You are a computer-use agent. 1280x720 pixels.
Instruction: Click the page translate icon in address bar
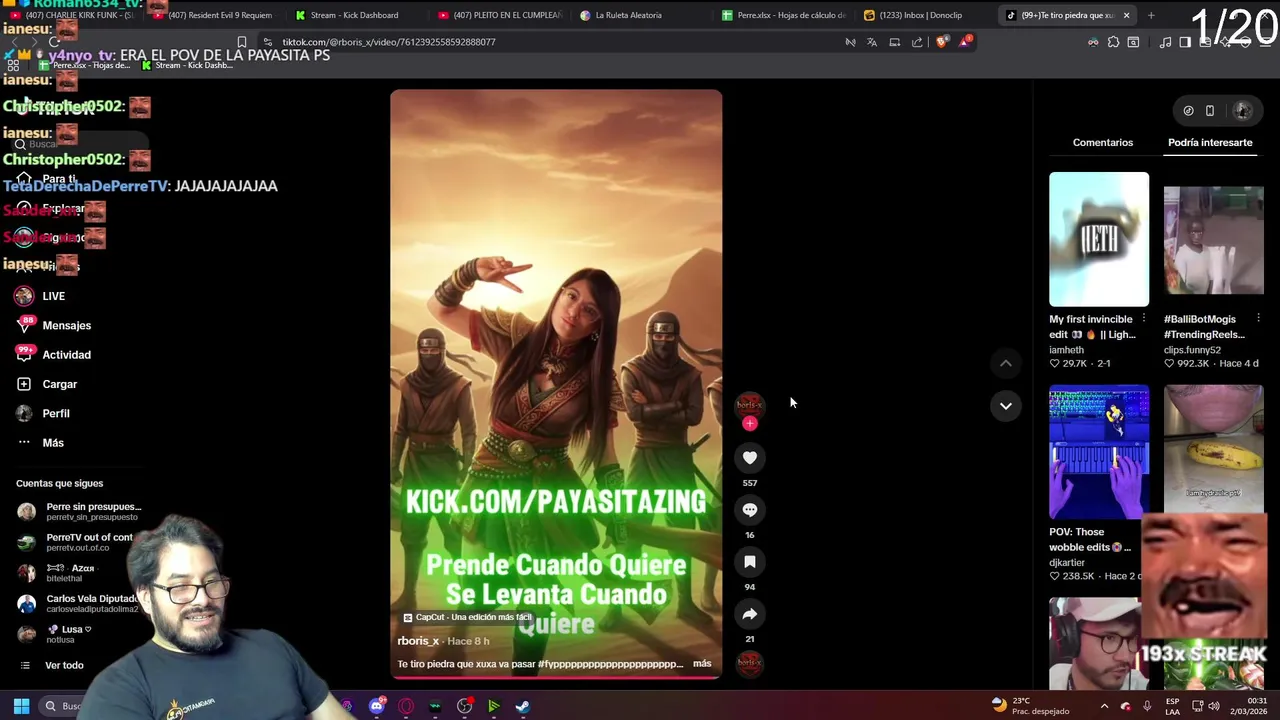coord(872,42)
